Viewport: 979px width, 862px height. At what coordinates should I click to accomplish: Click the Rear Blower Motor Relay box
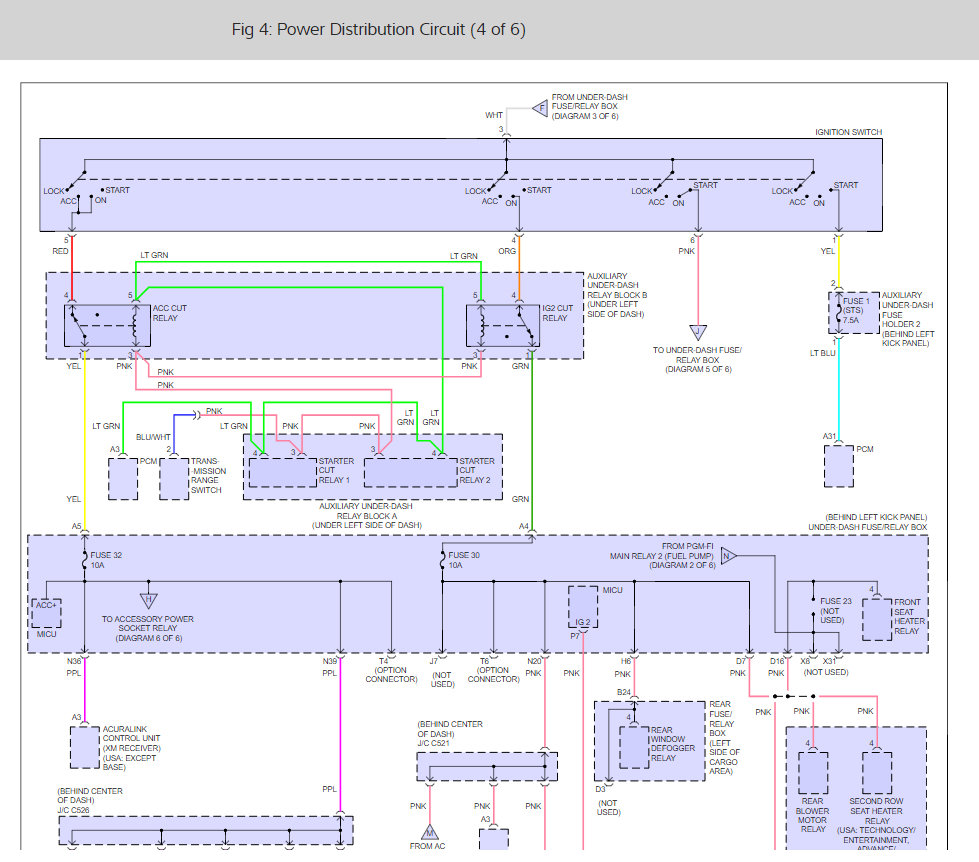(813, 772)
